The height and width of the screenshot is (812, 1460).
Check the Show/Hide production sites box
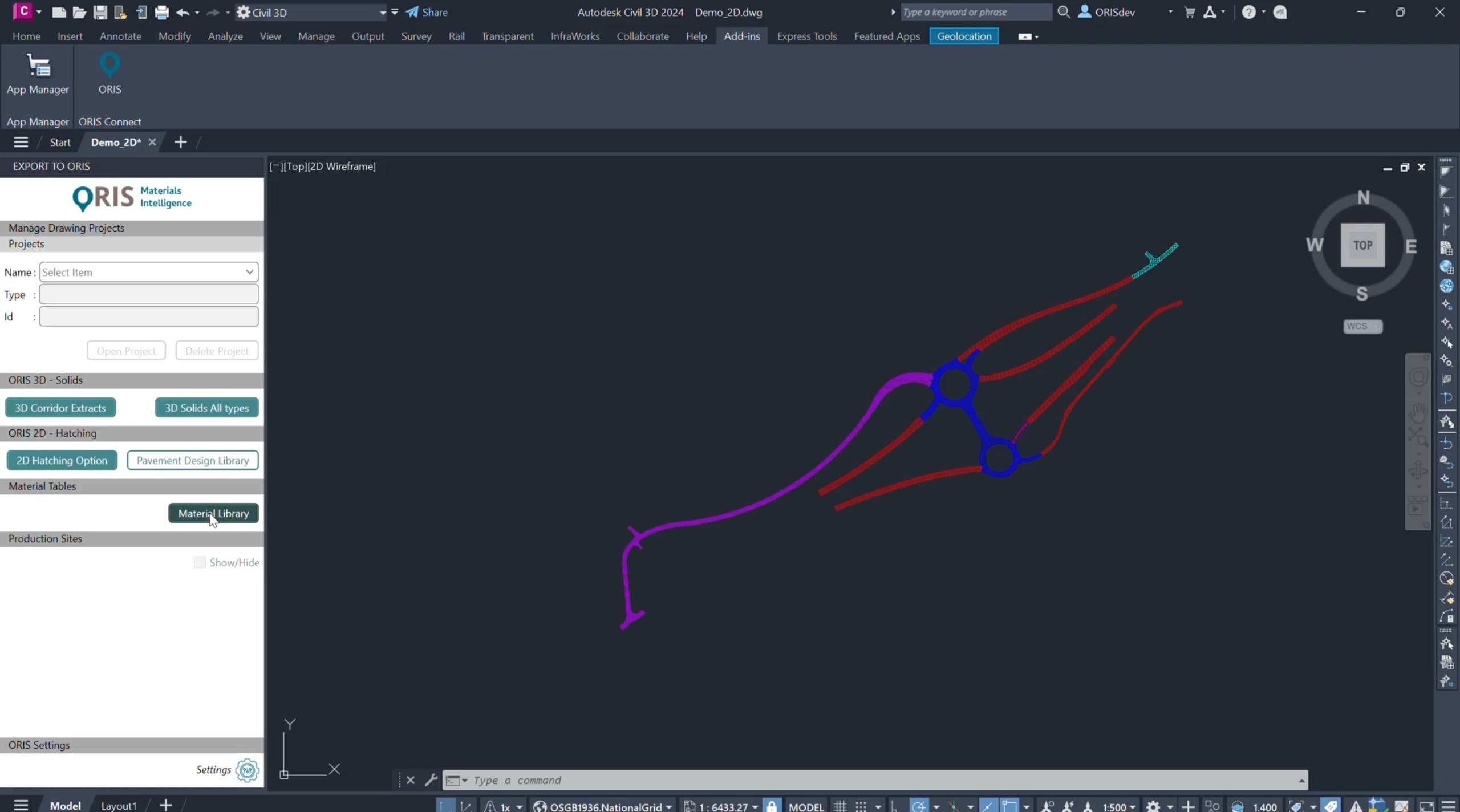200,562
